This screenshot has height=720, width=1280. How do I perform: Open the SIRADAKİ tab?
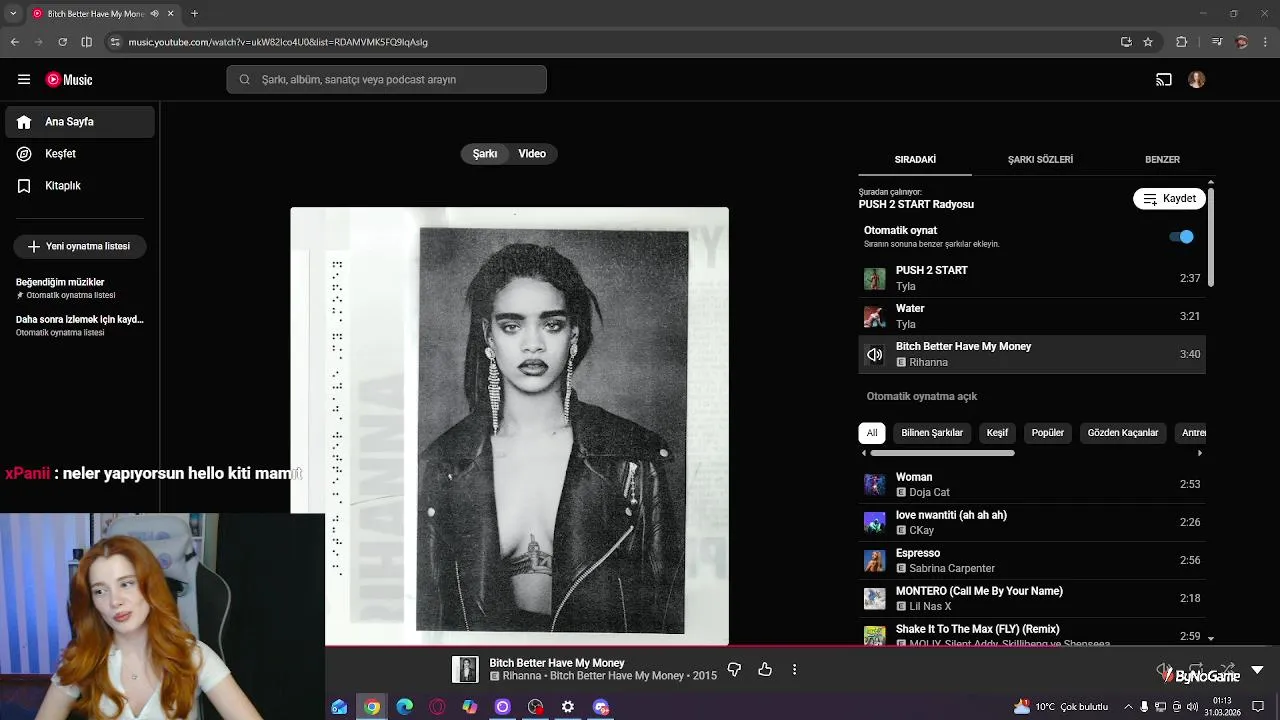click(915, 160)
